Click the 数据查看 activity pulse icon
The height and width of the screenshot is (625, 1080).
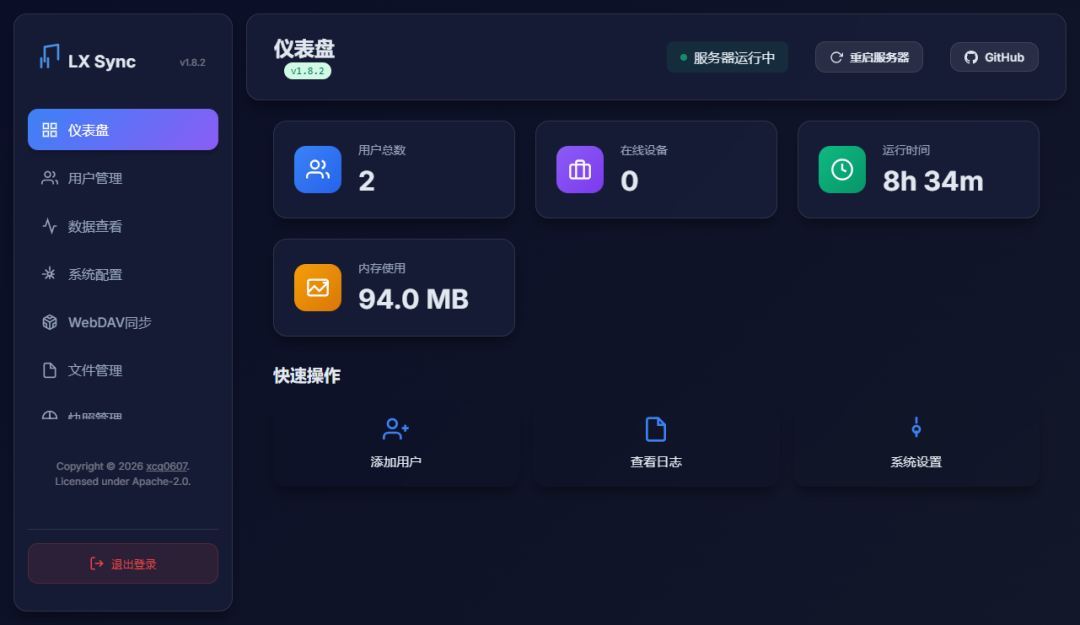[x=50, y=226]
